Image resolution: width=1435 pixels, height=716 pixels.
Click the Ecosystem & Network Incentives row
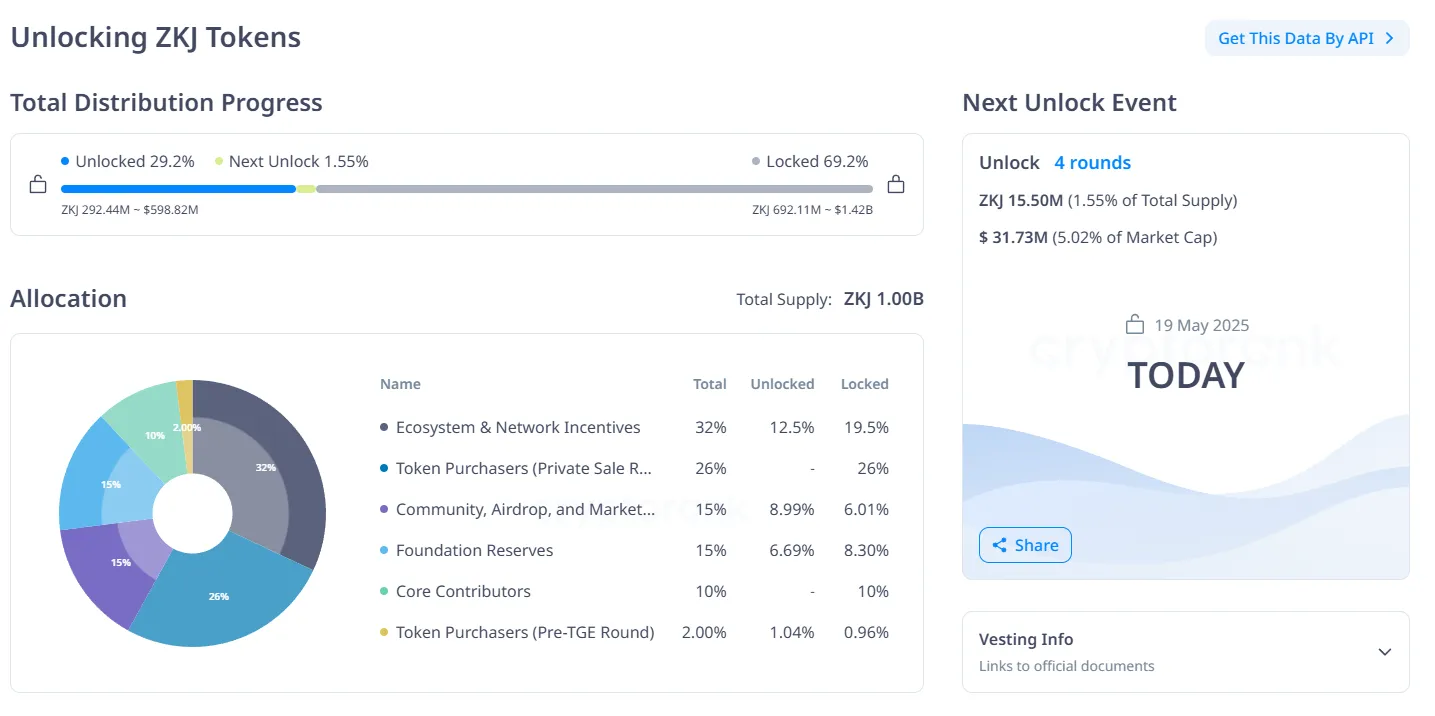point(518,427)
